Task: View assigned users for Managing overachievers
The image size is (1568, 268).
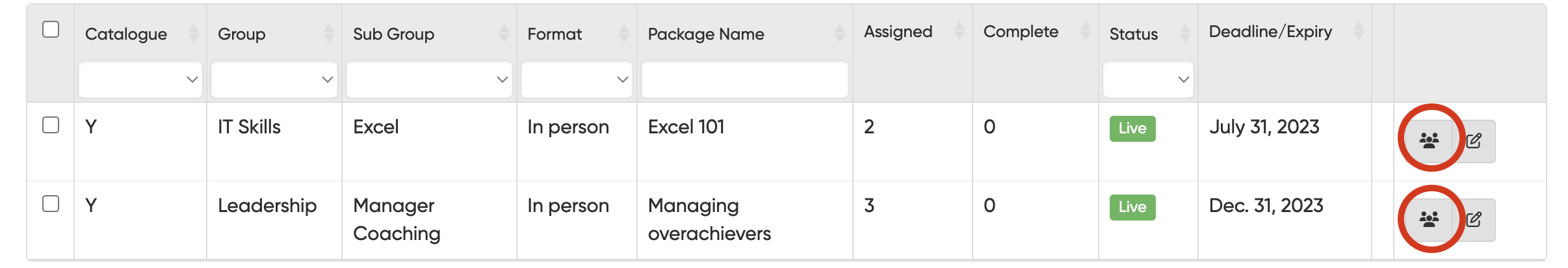Action: pos(1429,219)
